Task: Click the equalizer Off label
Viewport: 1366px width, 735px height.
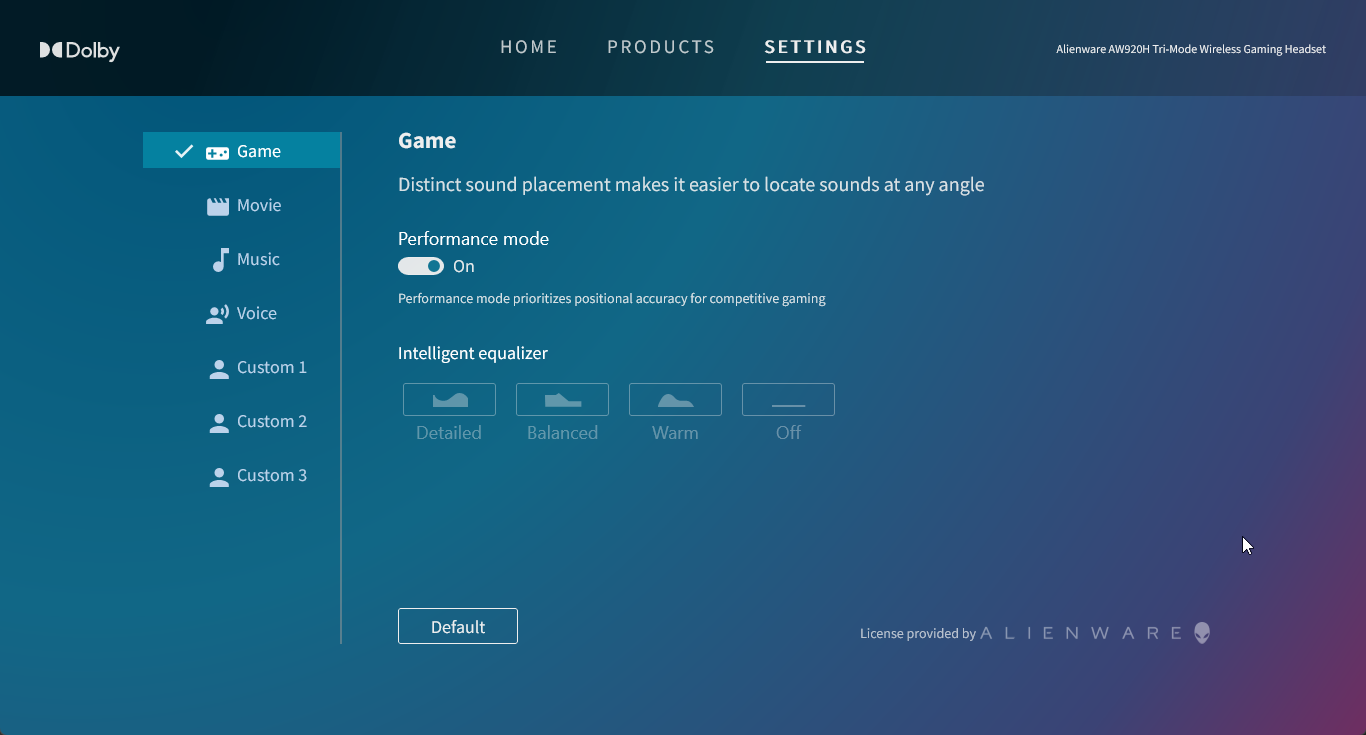Action: 788,433
